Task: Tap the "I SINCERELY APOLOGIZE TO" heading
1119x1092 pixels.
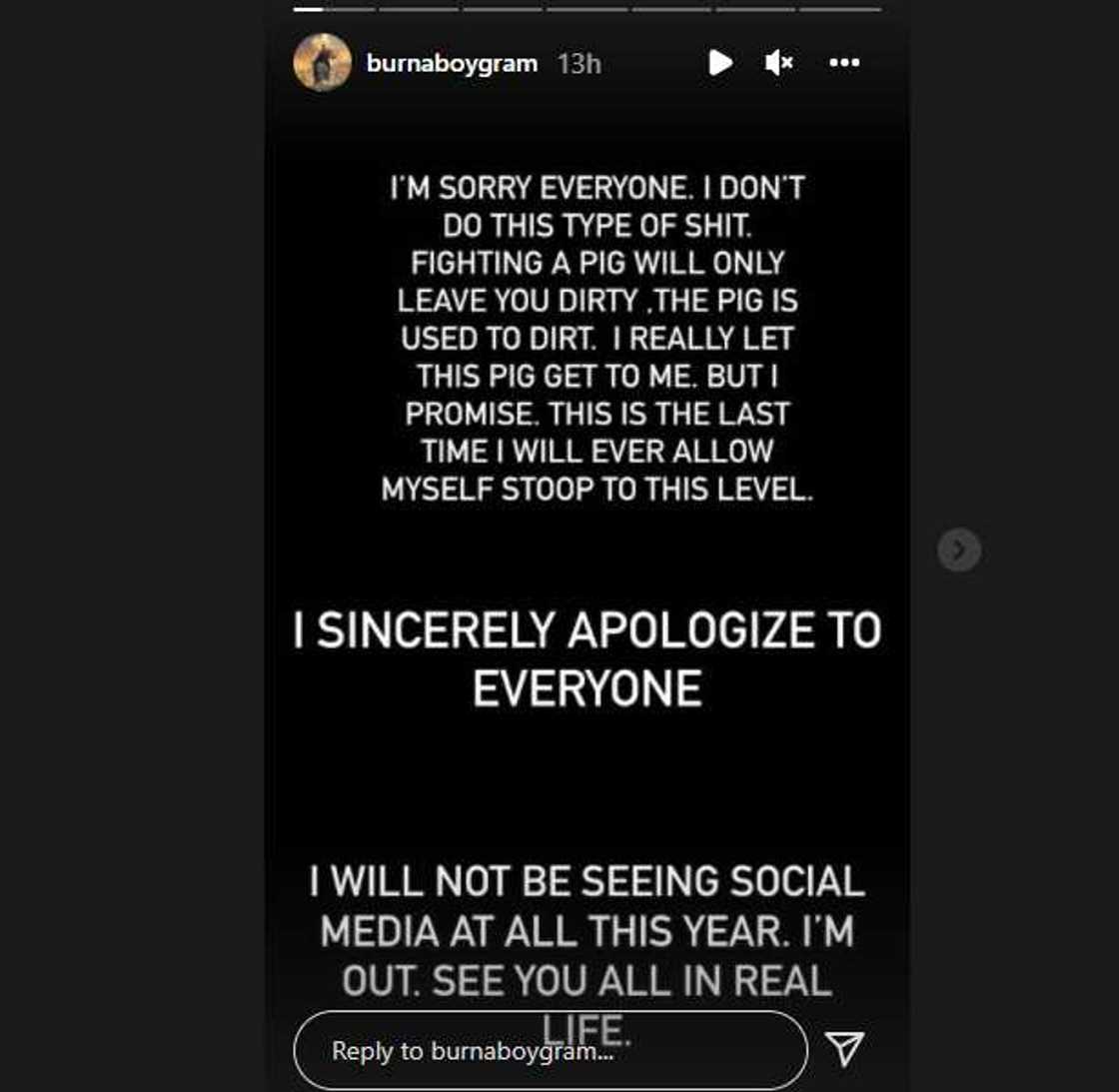Action: (x=586, y=630)
